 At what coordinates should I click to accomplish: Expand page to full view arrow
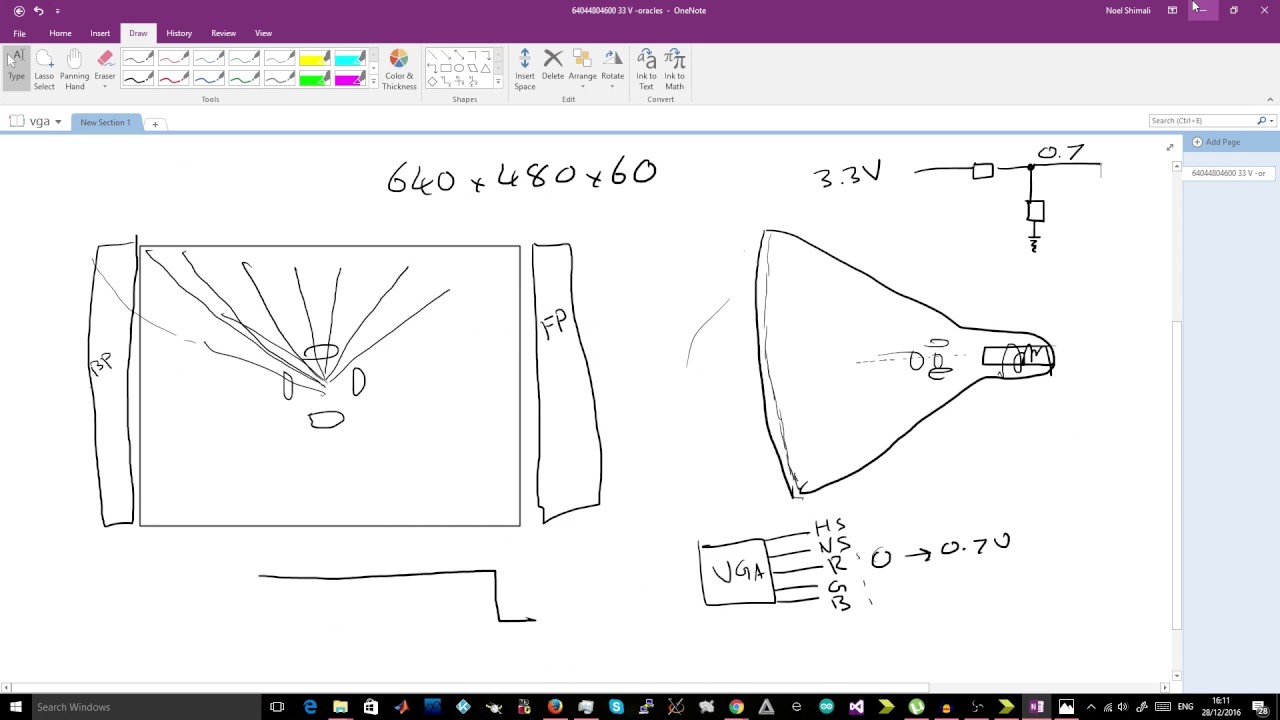coord(1170,147)
